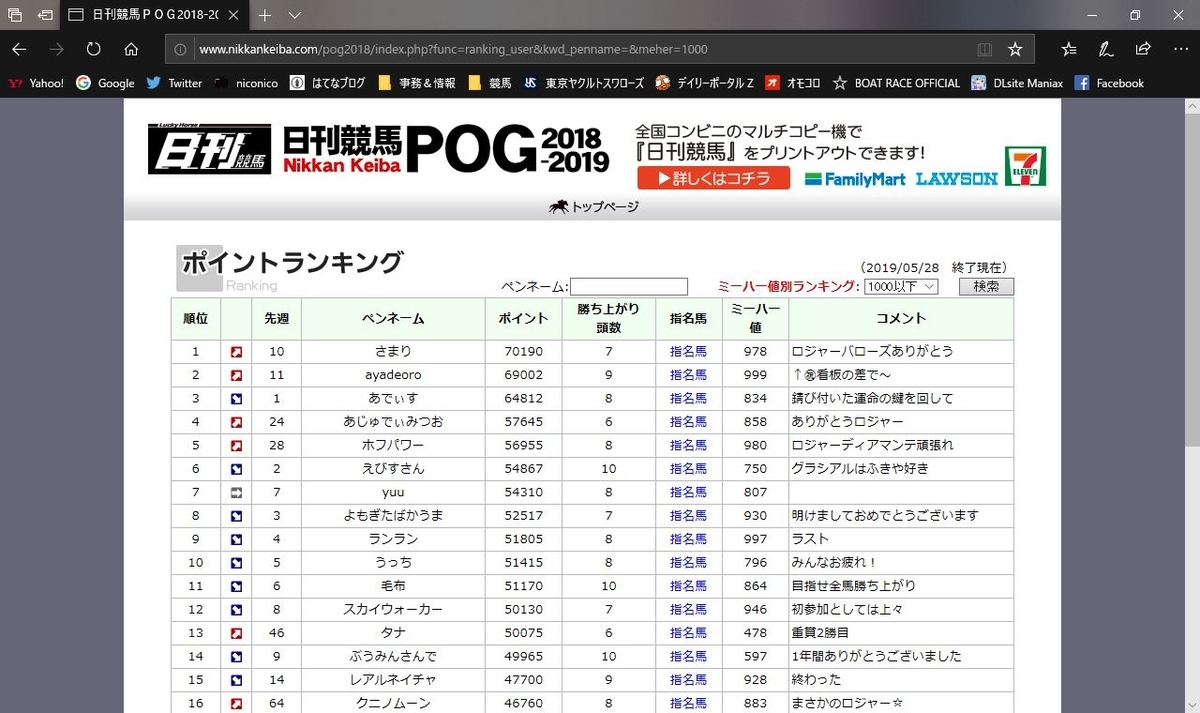This screenshot has height=713, width=1200.
Task: Open 競馬 bookmark folder
Action: point(489,83)
